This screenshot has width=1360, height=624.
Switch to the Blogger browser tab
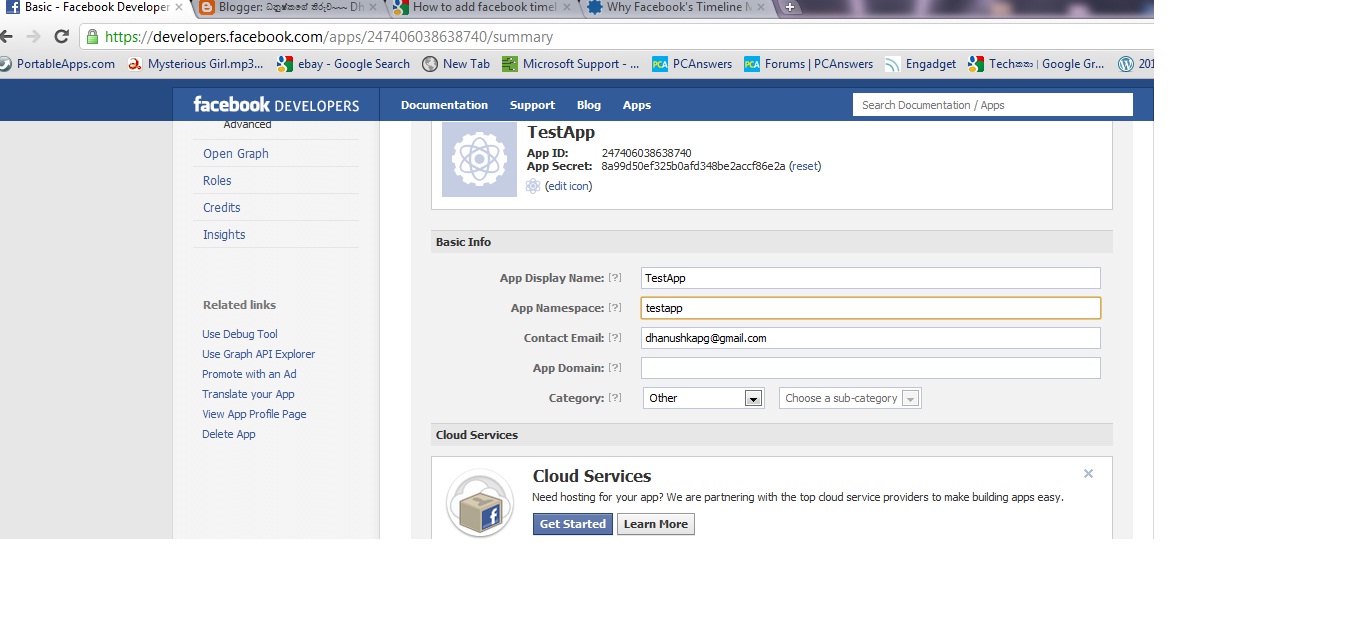click(x=285, y=7)
